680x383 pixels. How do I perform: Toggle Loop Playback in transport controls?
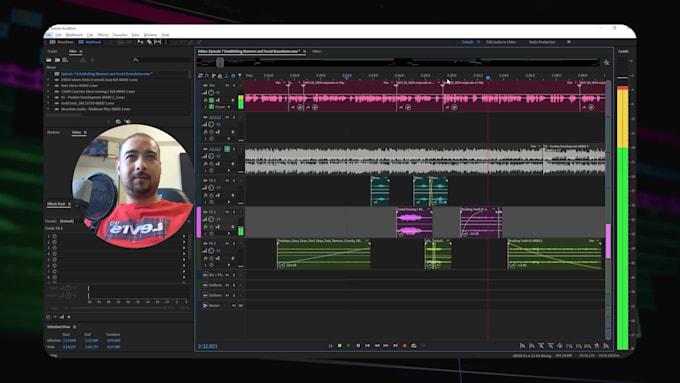(414, 346)
